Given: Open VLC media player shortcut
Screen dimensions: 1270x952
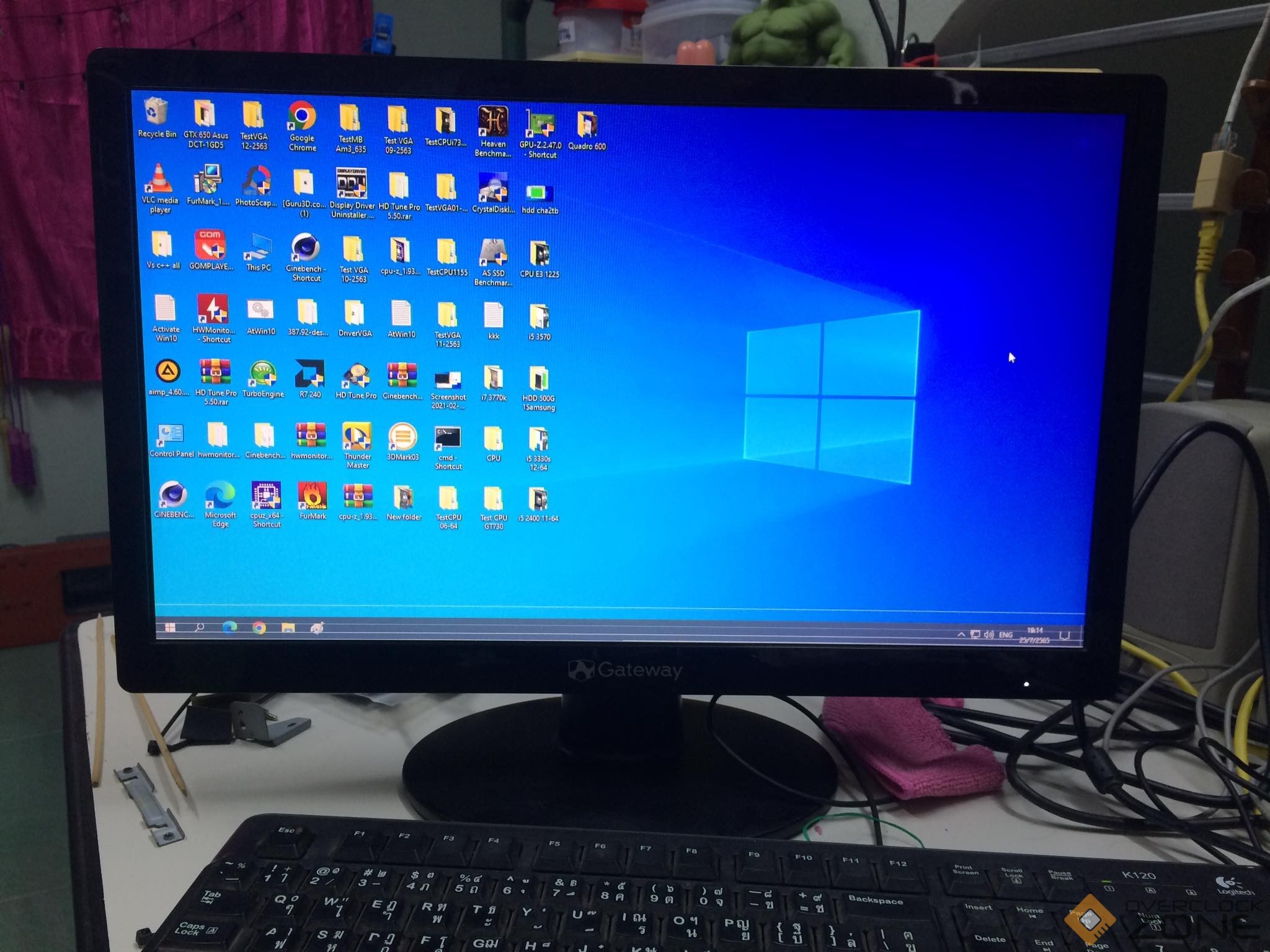Looking at the screenshot, I should 159,179.
